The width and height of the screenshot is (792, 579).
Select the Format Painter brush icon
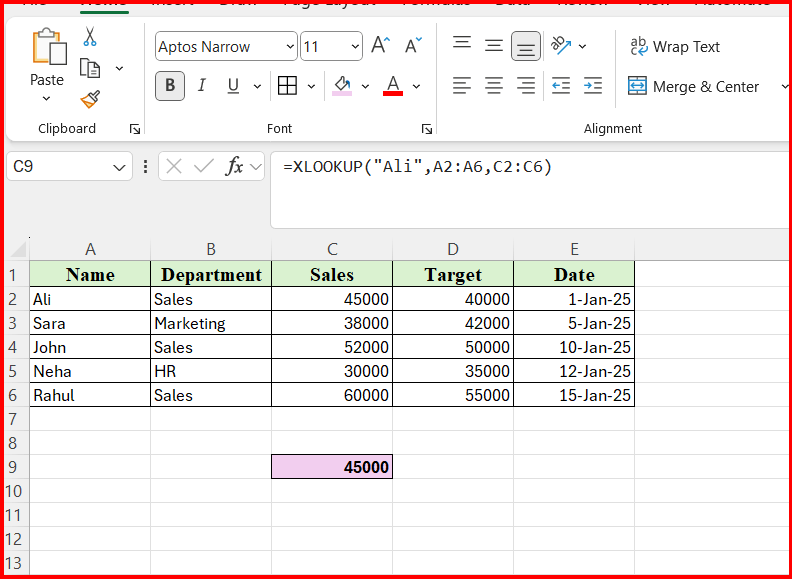click(x=90, y=100)
